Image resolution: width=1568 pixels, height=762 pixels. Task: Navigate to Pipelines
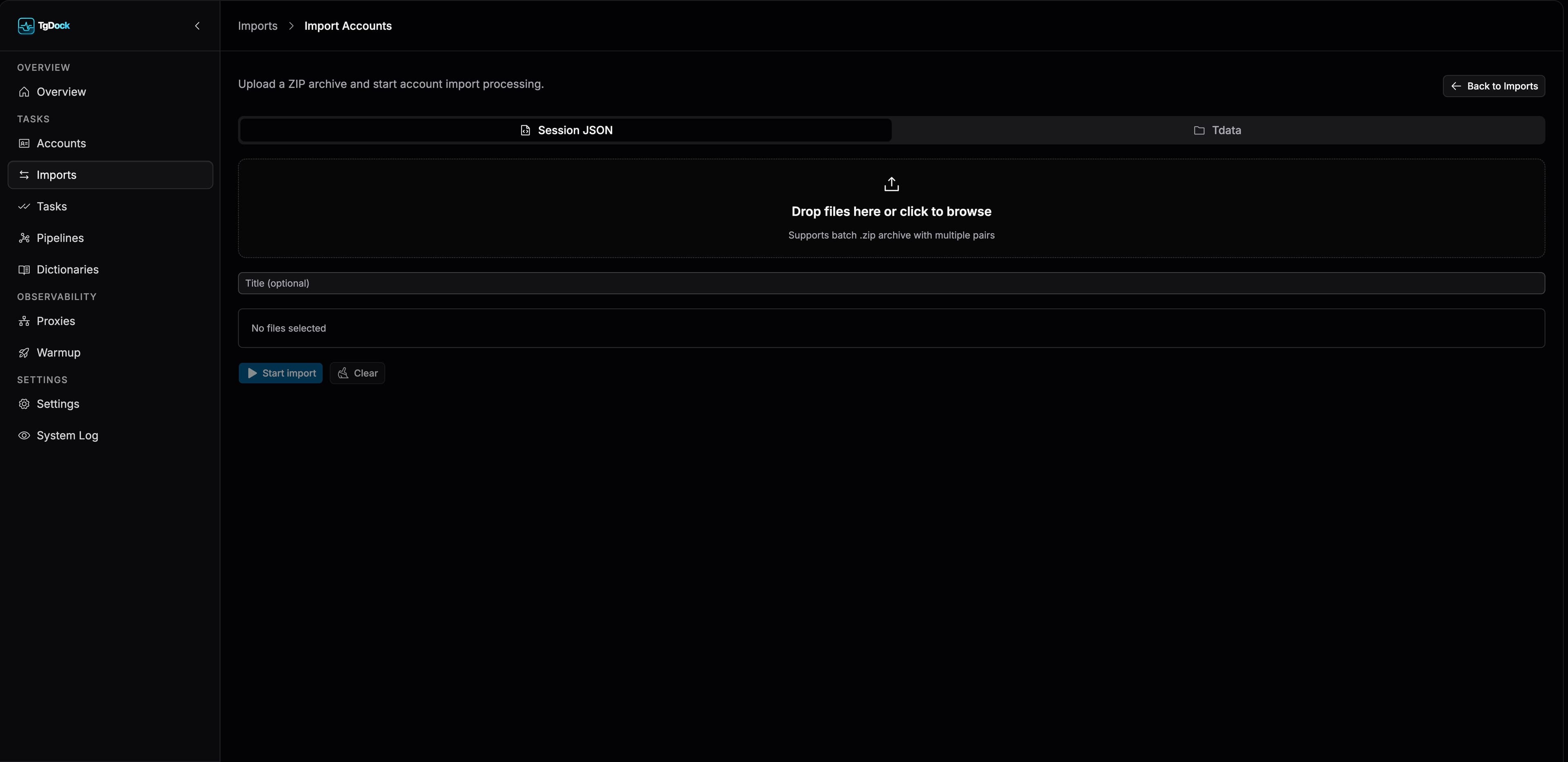[x=110, y=238]
